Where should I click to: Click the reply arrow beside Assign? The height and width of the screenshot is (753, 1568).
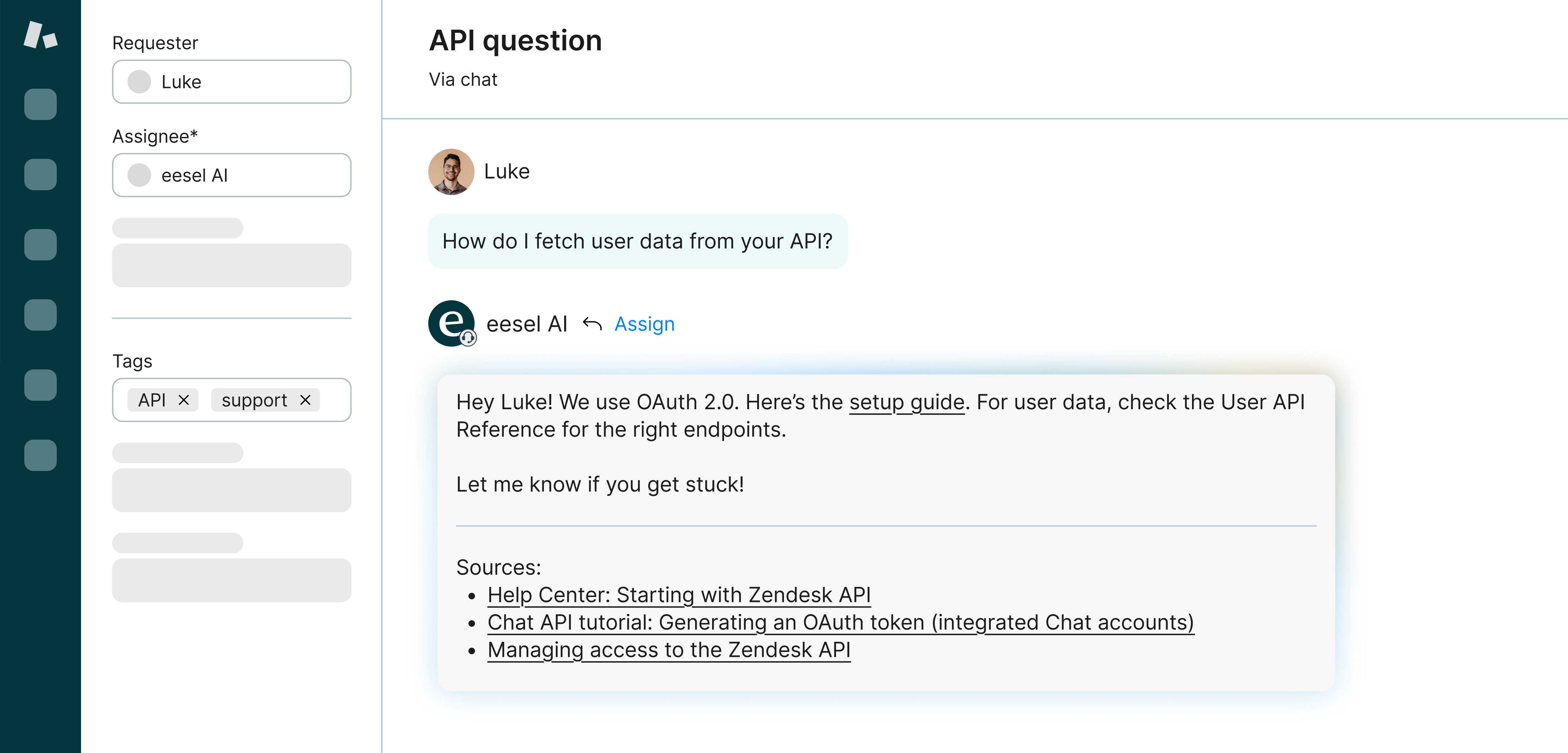[592, 324]
